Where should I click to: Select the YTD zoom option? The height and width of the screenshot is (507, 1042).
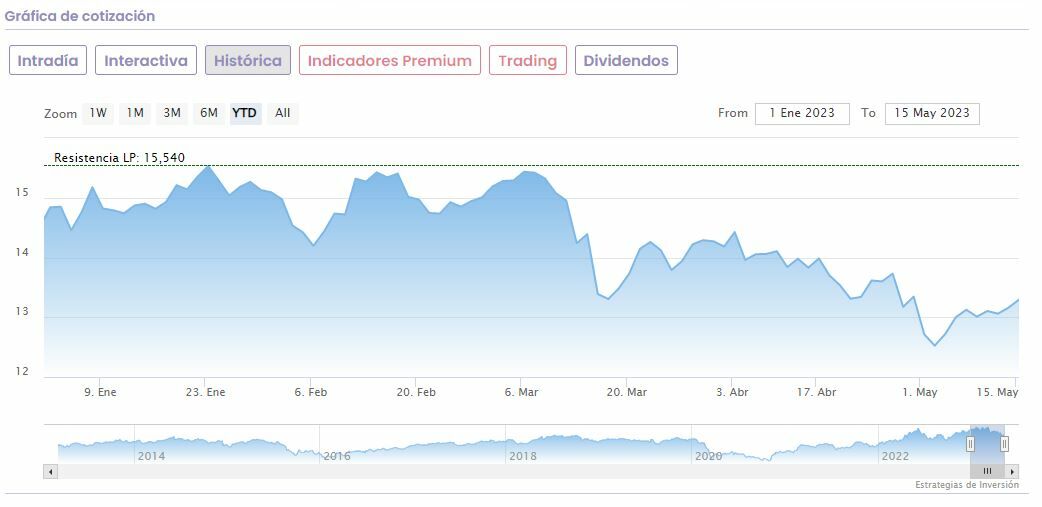coord(245,113)
